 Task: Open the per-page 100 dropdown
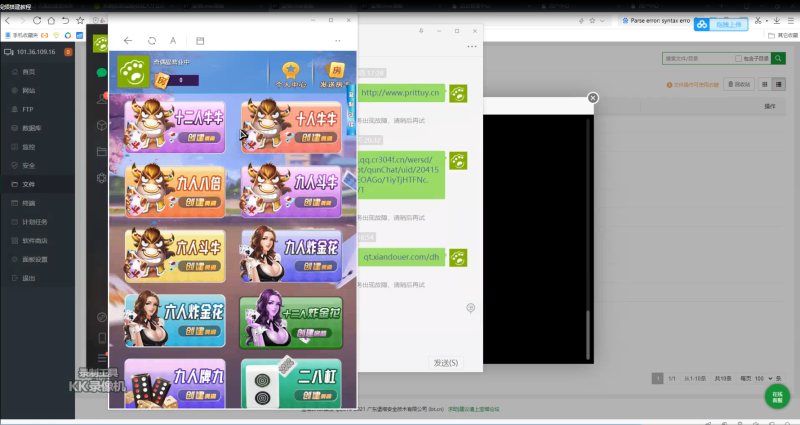coord(764,379)
